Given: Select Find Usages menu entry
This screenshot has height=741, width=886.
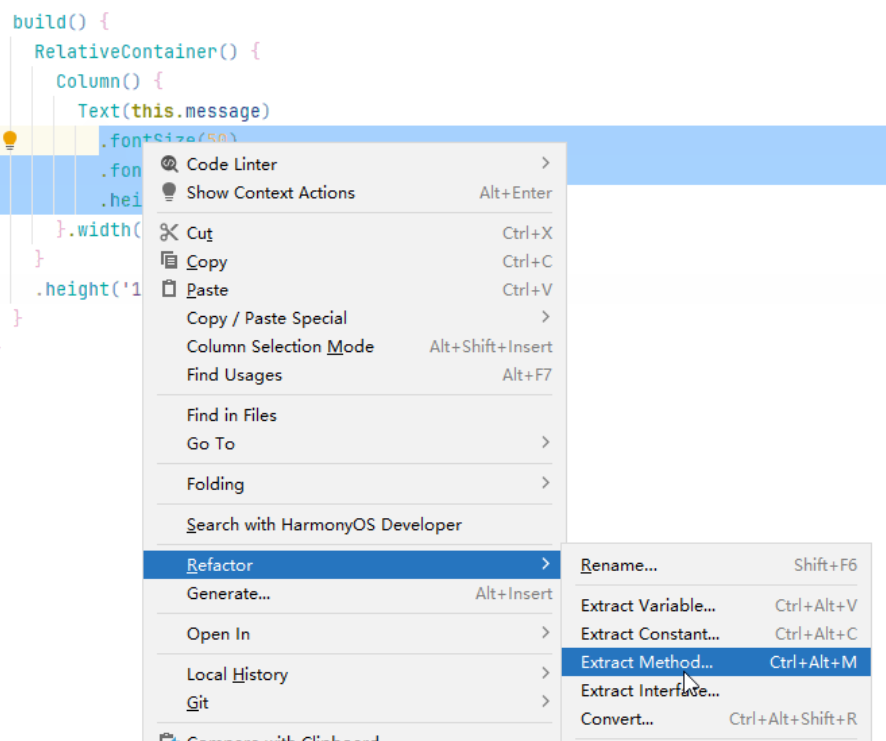Looking at the screenshot, I should [x=234, y=375].
